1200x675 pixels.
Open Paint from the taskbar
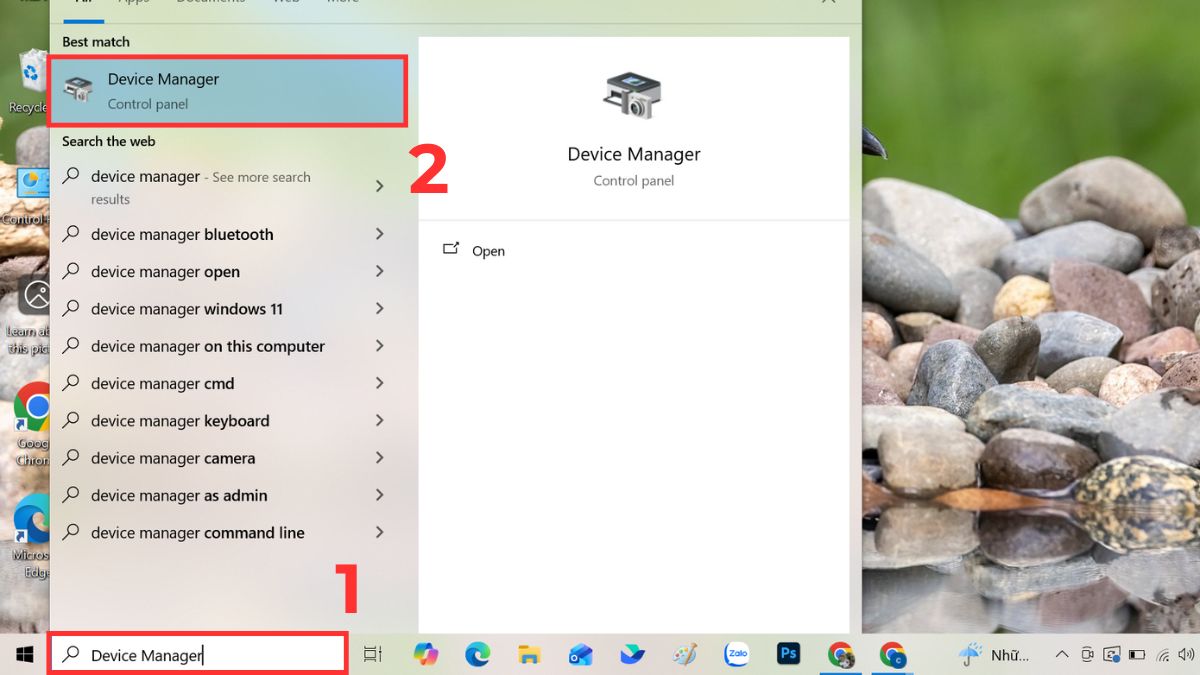685,655
